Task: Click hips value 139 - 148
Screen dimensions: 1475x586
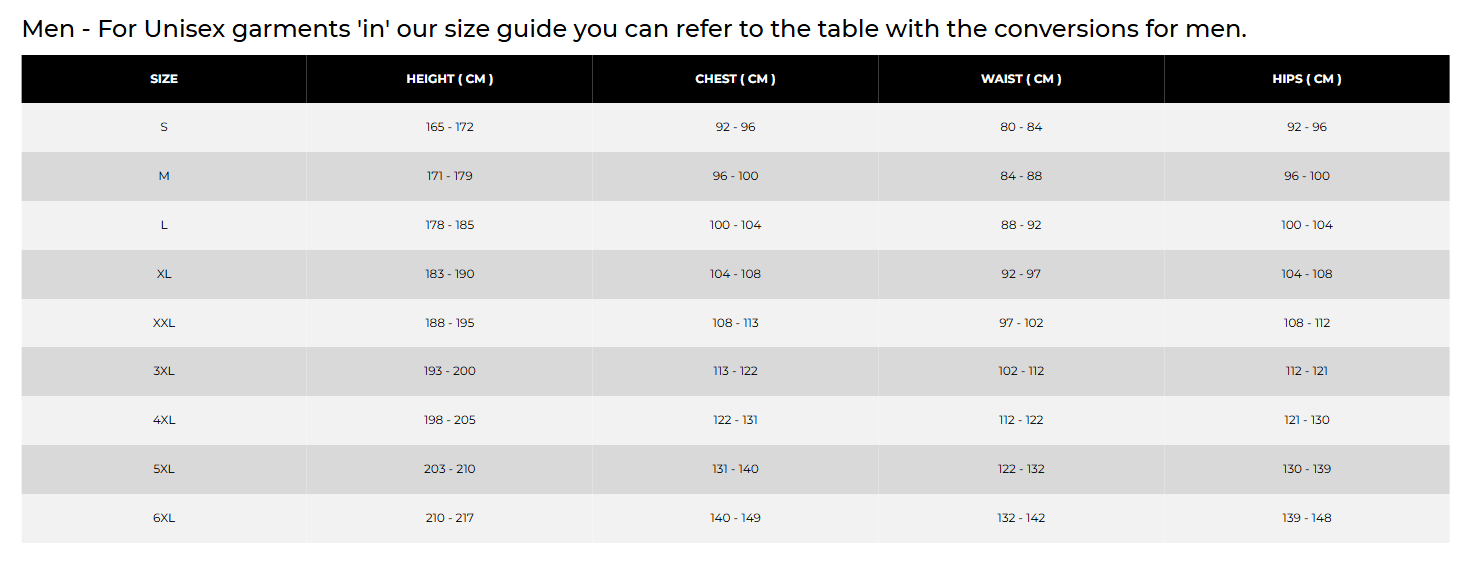Action: coord(1307,518)
